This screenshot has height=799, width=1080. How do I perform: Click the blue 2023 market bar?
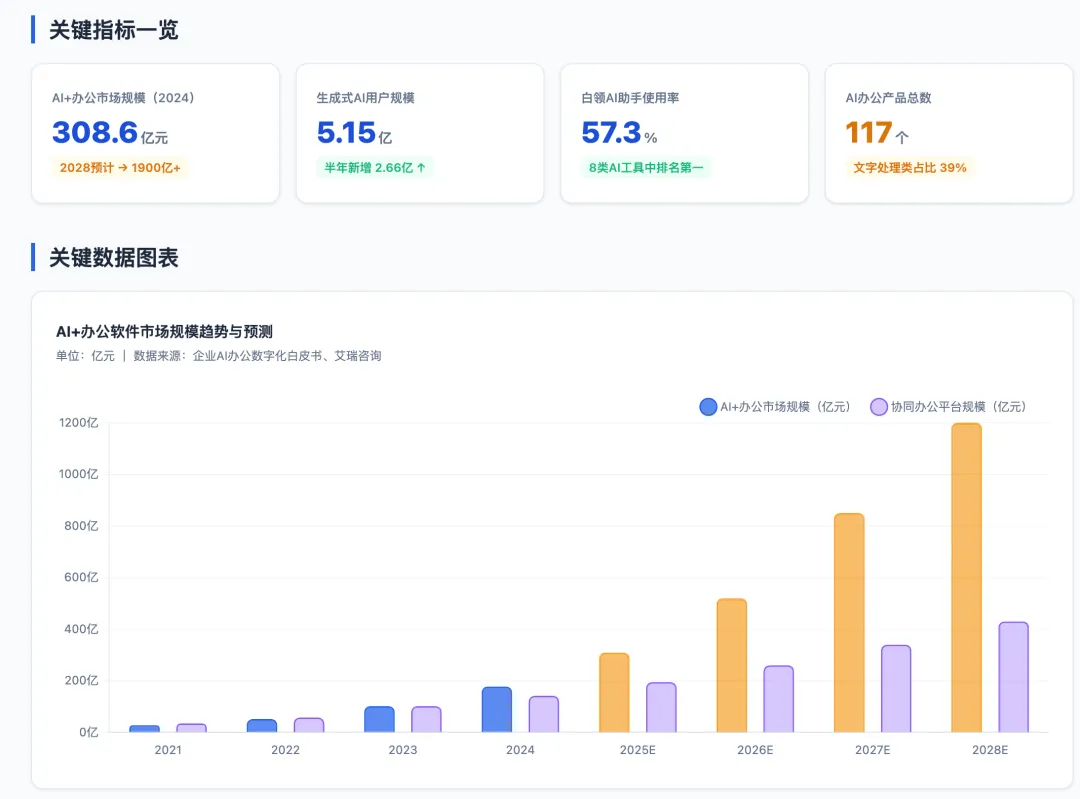tap(380, 719)
